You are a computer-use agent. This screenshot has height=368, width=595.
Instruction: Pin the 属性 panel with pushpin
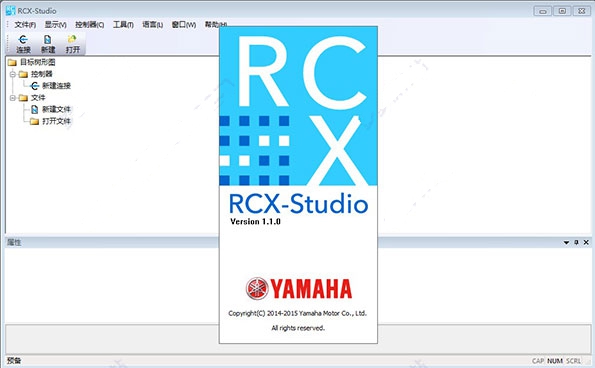576,242
